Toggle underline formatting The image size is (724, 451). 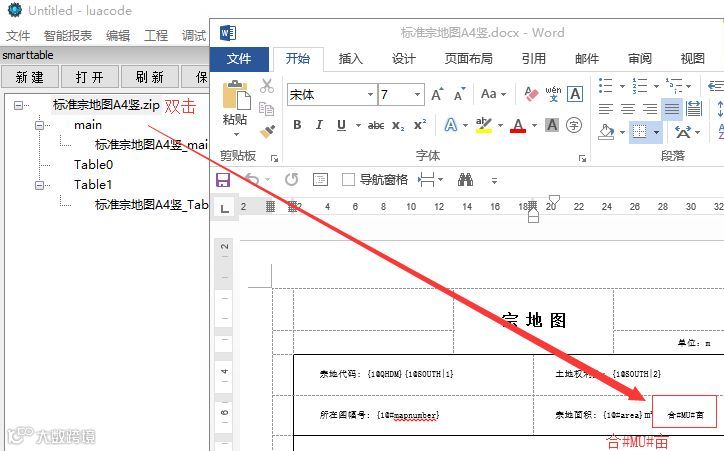(341, 125)
